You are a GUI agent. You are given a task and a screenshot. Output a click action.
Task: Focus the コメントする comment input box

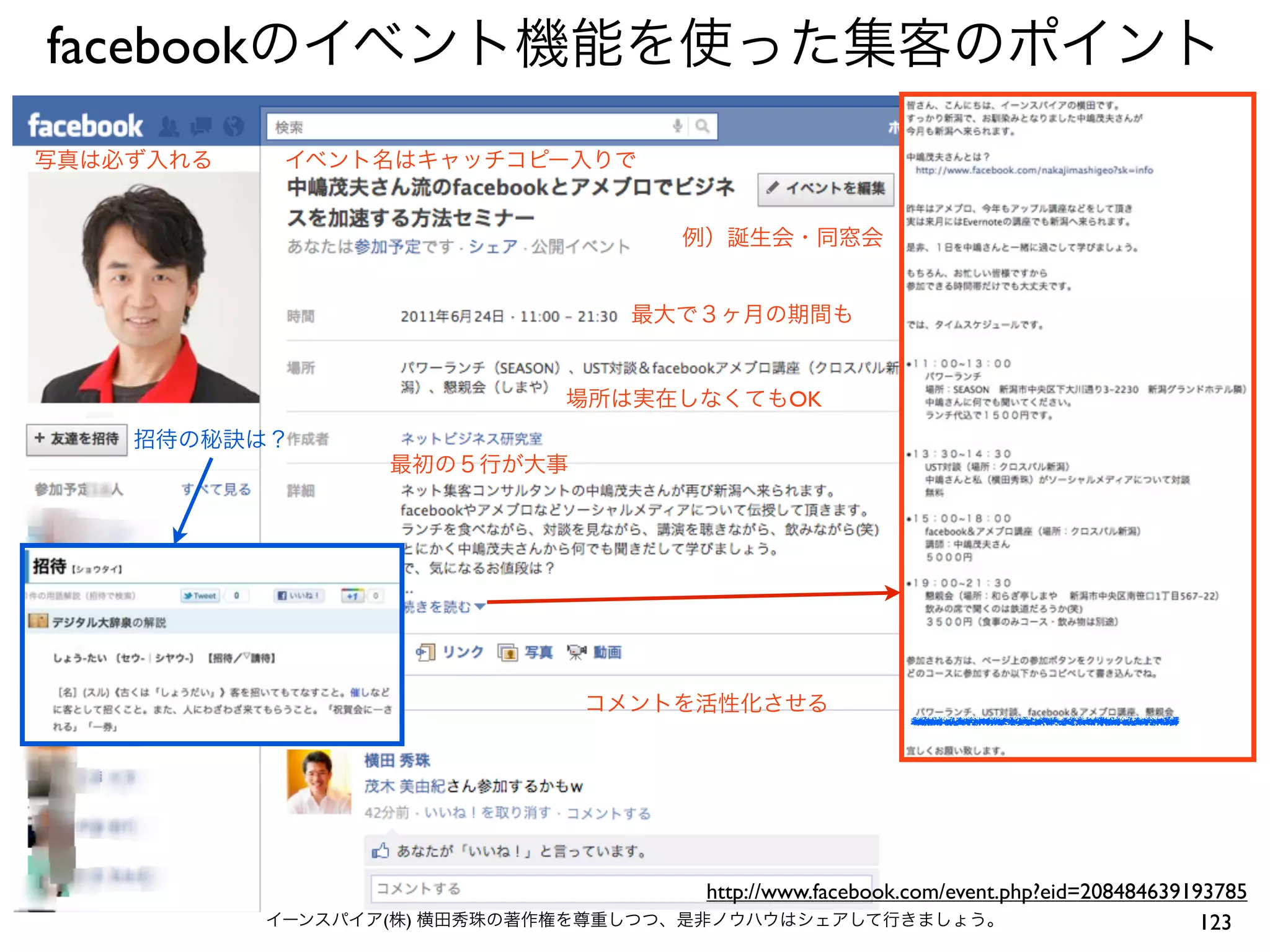point(621,889)
